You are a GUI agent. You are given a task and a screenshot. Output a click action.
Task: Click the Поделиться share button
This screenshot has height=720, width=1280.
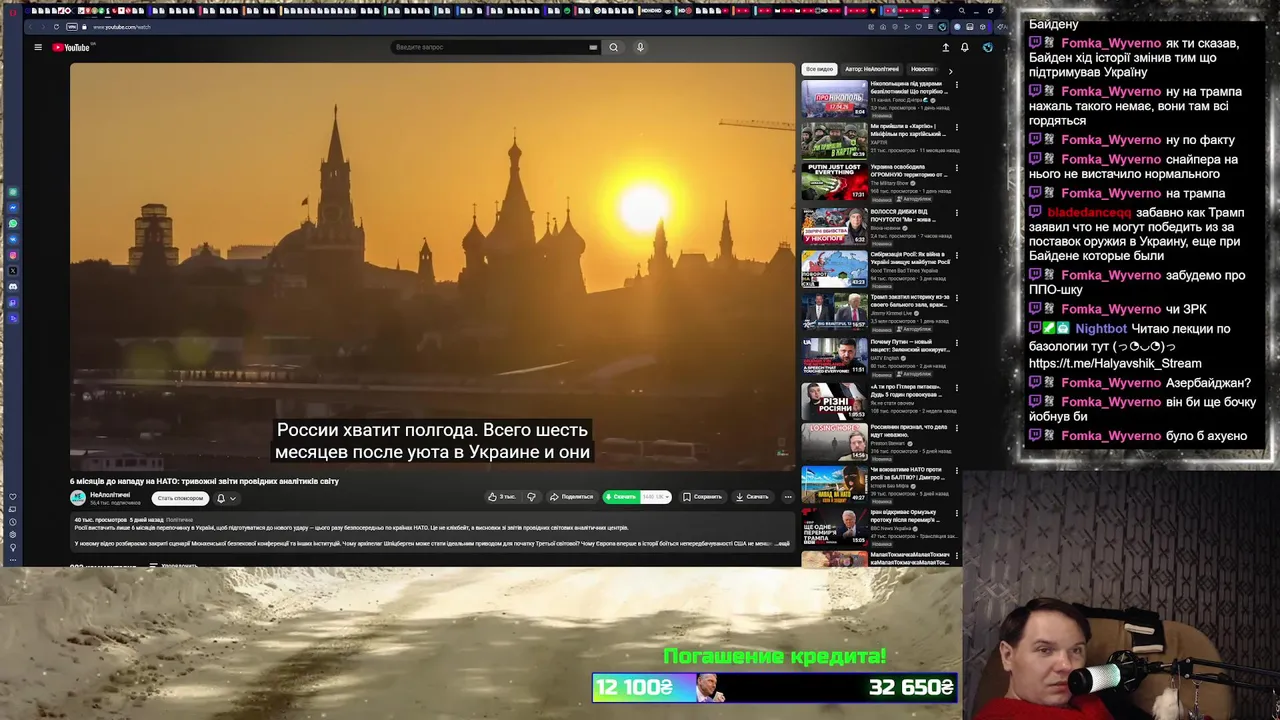(572, 497)
